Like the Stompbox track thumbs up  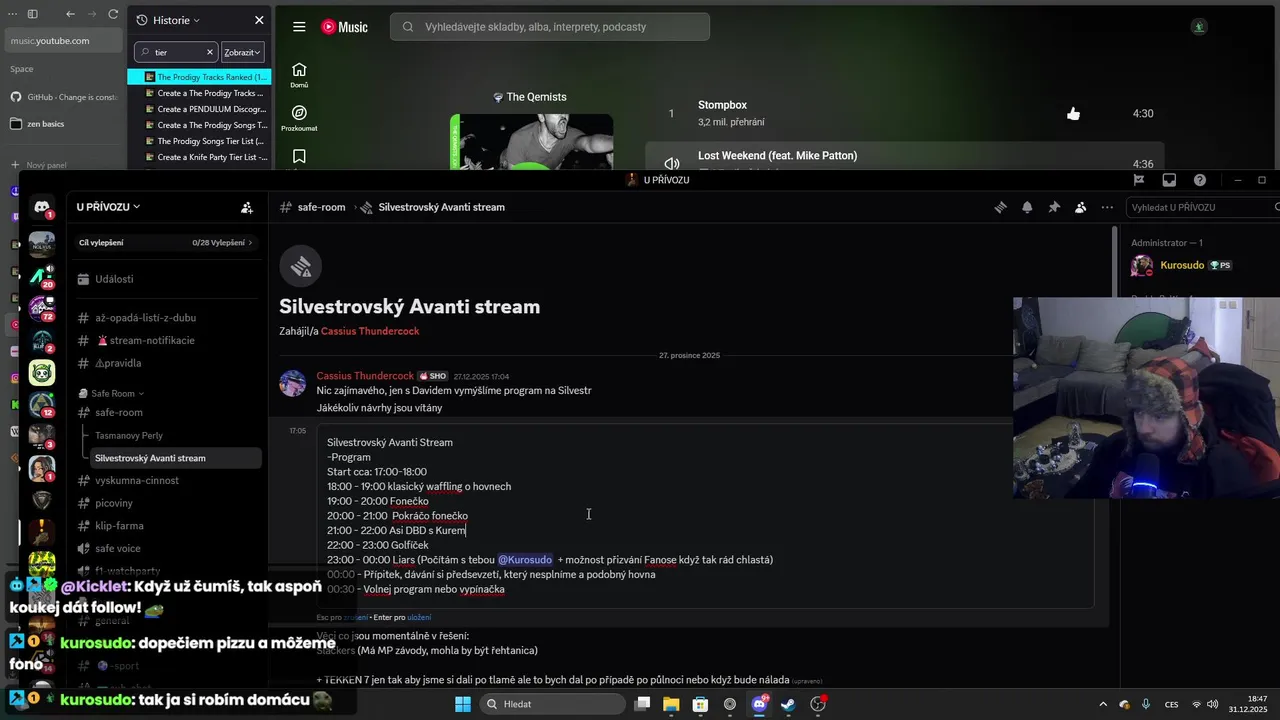pyautogui.click(x=1073, y=114)
